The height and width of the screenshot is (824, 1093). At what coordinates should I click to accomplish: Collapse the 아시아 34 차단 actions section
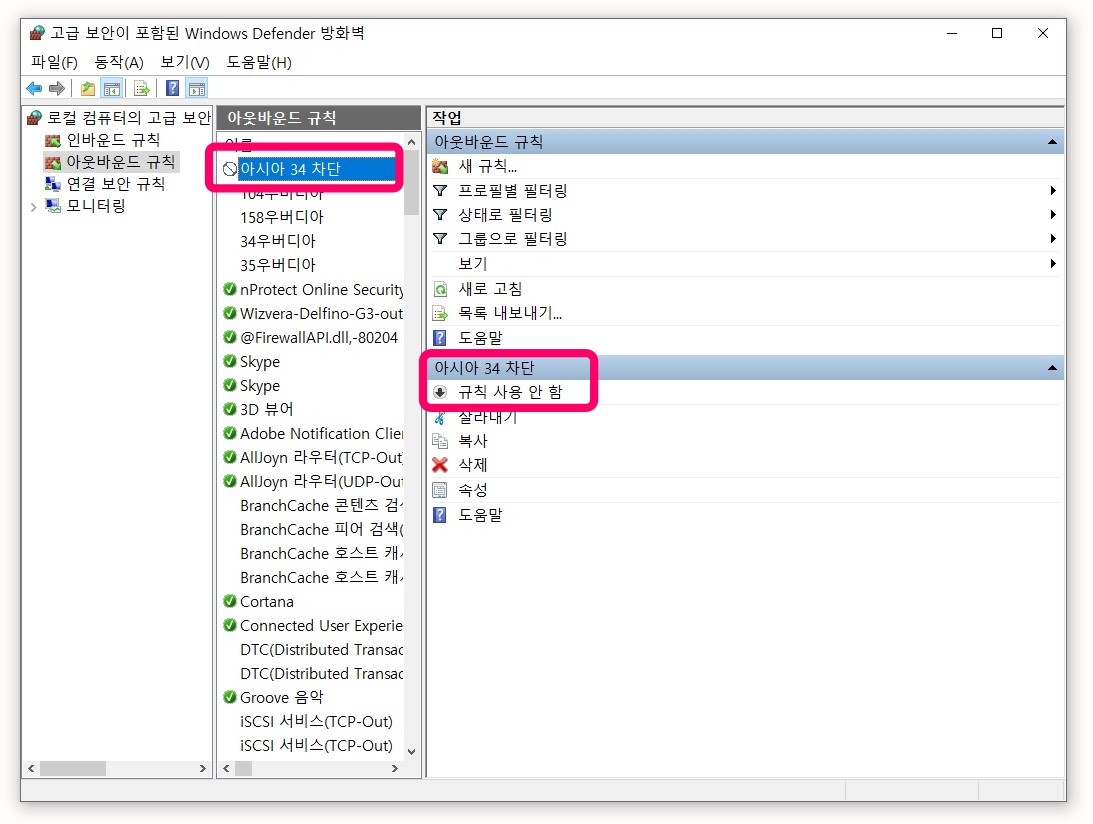point(1052,367)
